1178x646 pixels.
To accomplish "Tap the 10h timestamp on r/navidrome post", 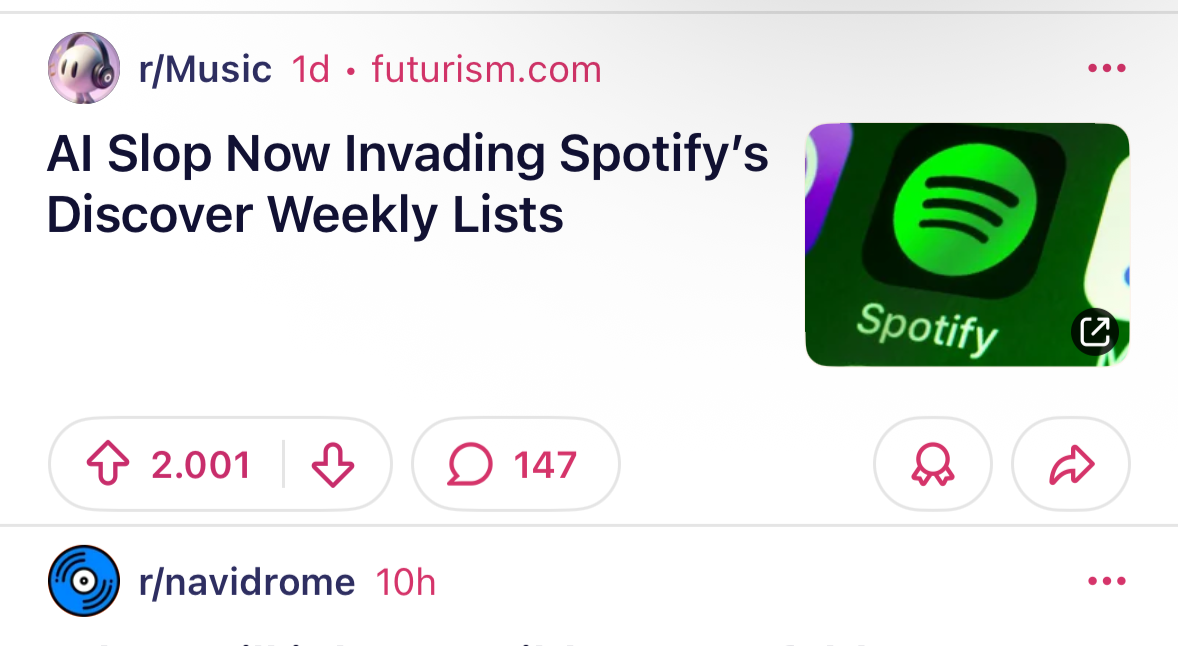I will tap(405, 581).
